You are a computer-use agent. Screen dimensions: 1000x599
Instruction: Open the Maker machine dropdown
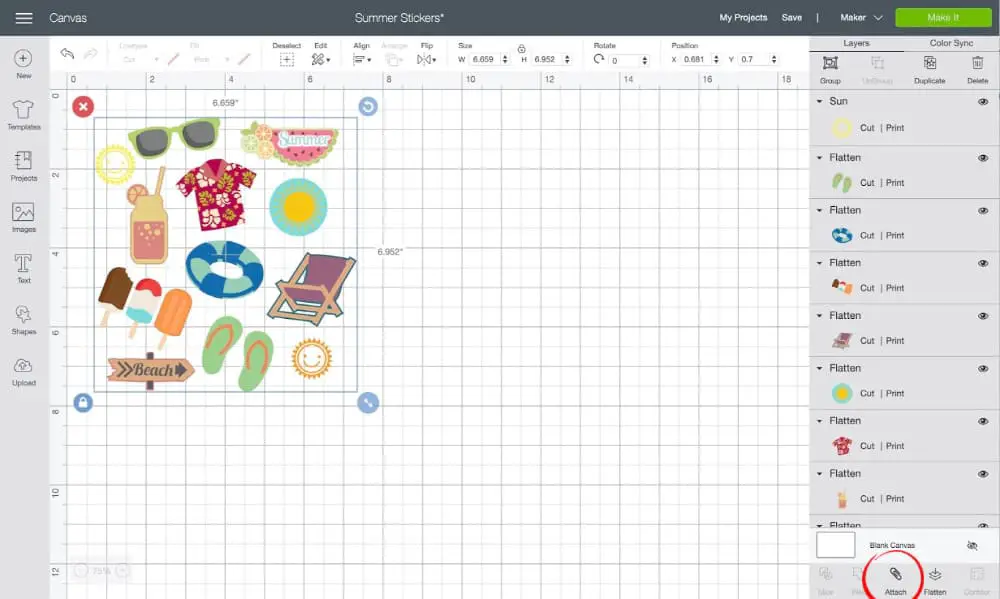(861, 18)
